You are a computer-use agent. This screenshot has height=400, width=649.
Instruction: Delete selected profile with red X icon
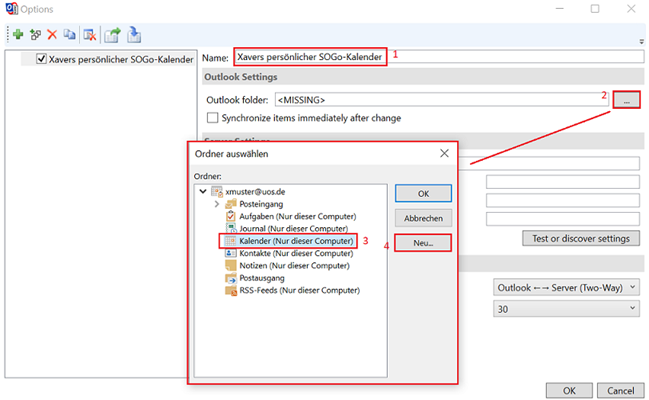click(x=52, y=34)
